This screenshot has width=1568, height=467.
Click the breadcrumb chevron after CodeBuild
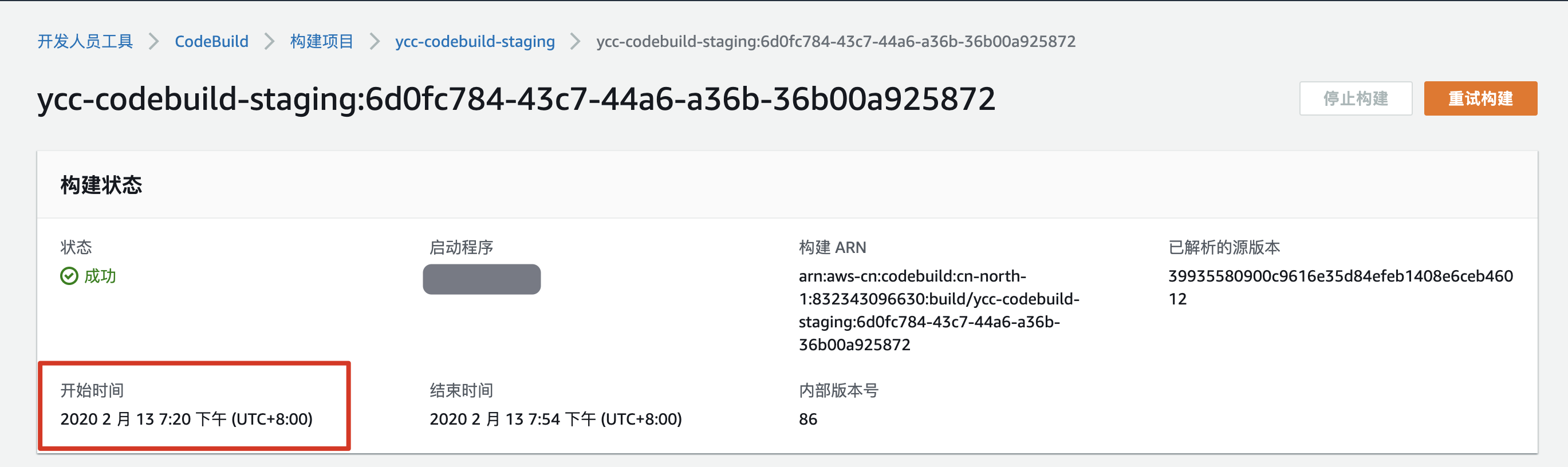pyautogui.click(x=269, y=41)
